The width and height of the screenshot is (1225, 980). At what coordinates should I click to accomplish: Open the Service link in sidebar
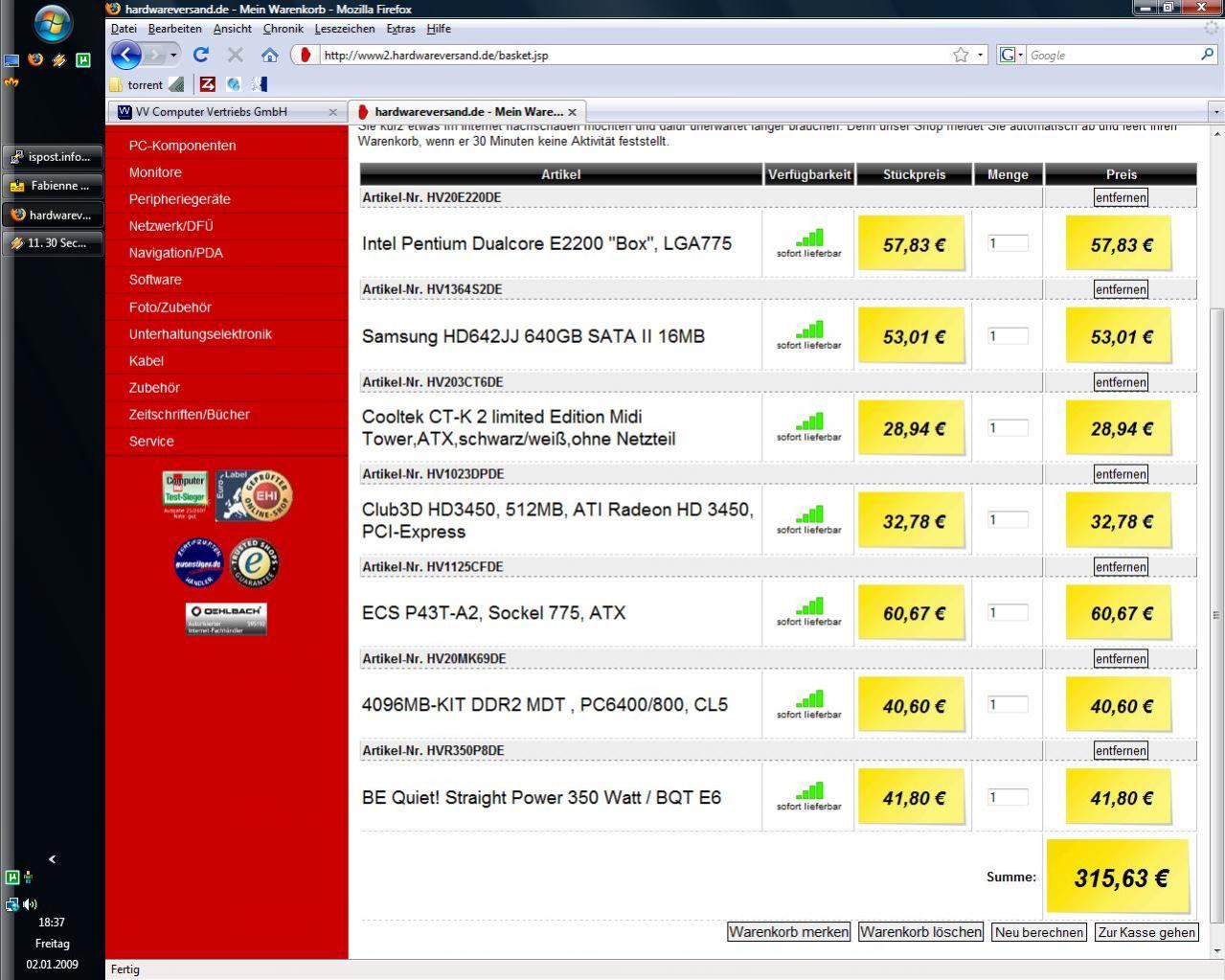click(151, 442)
